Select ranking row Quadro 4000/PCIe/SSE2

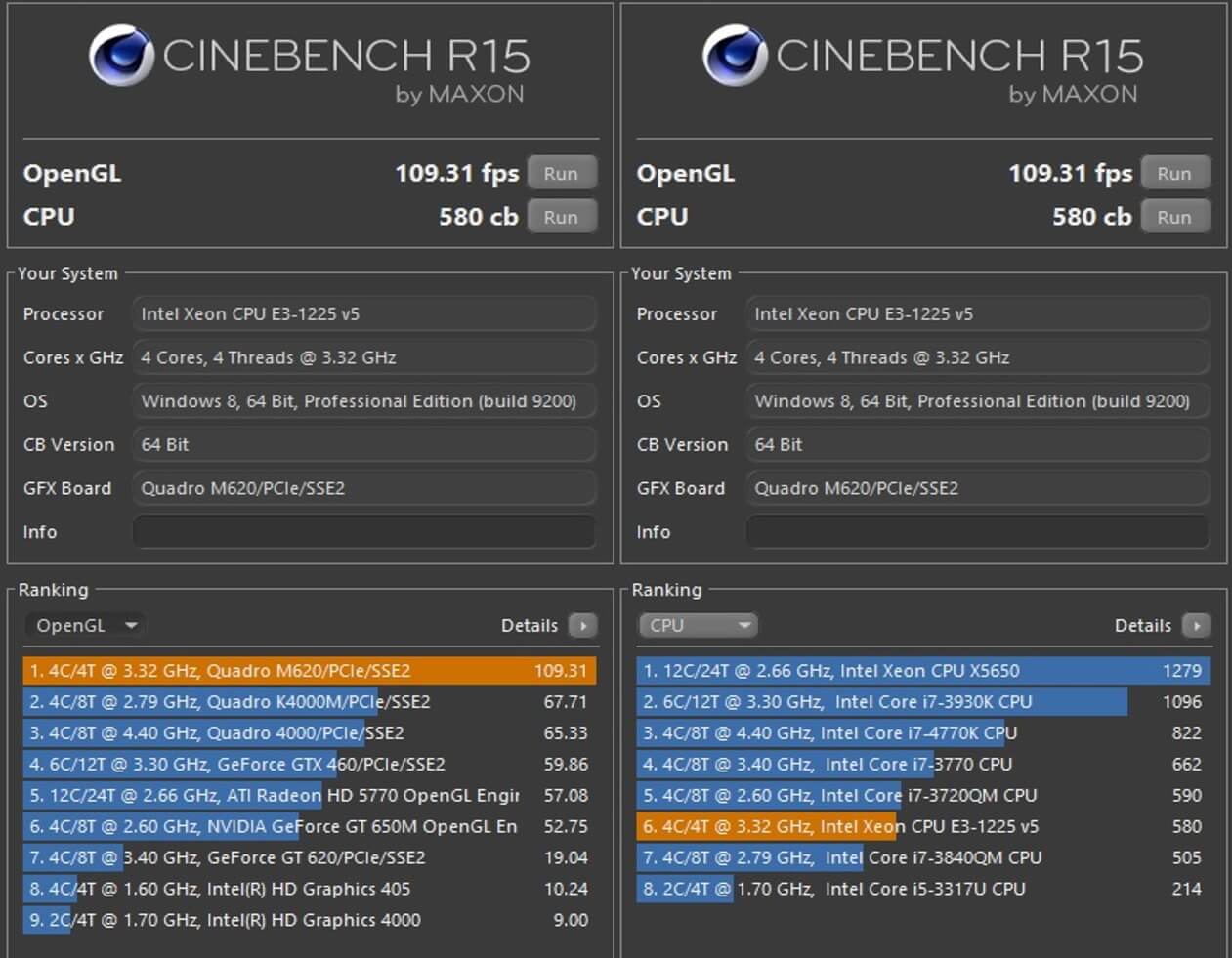[x=309, y=733]
